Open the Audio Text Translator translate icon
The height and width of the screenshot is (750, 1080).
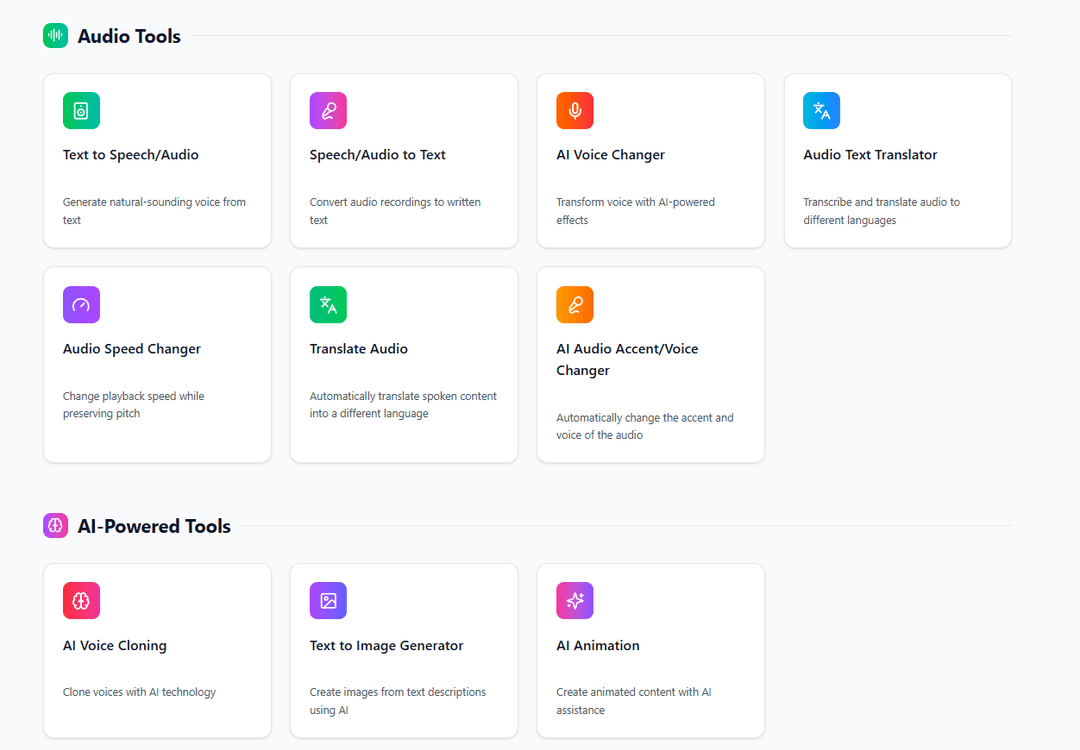coord(821,110)
